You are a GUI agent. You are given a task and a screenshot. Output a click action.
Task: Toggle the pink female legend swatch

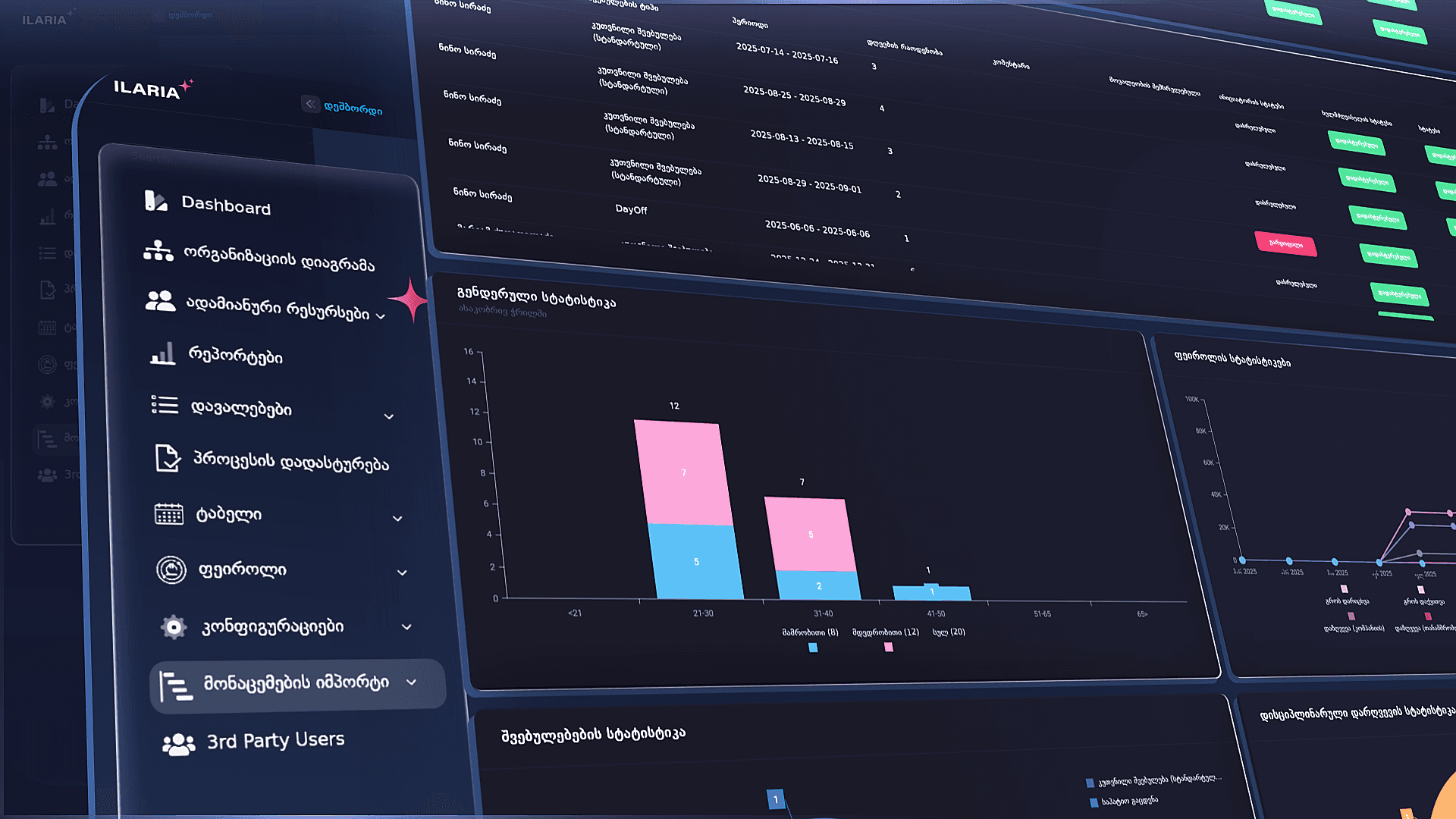888,647
